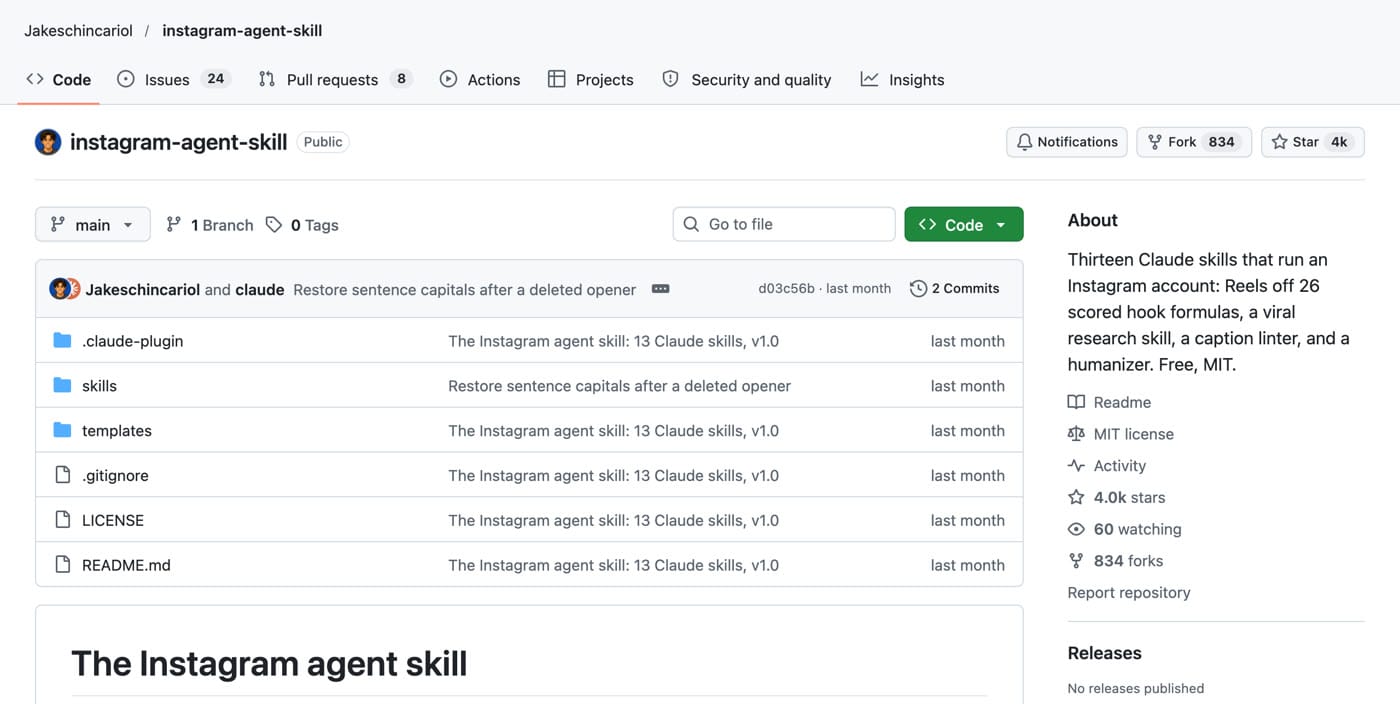Open the skills folder
This screenshot has height=704, width=1400.
tap(99, 386)
